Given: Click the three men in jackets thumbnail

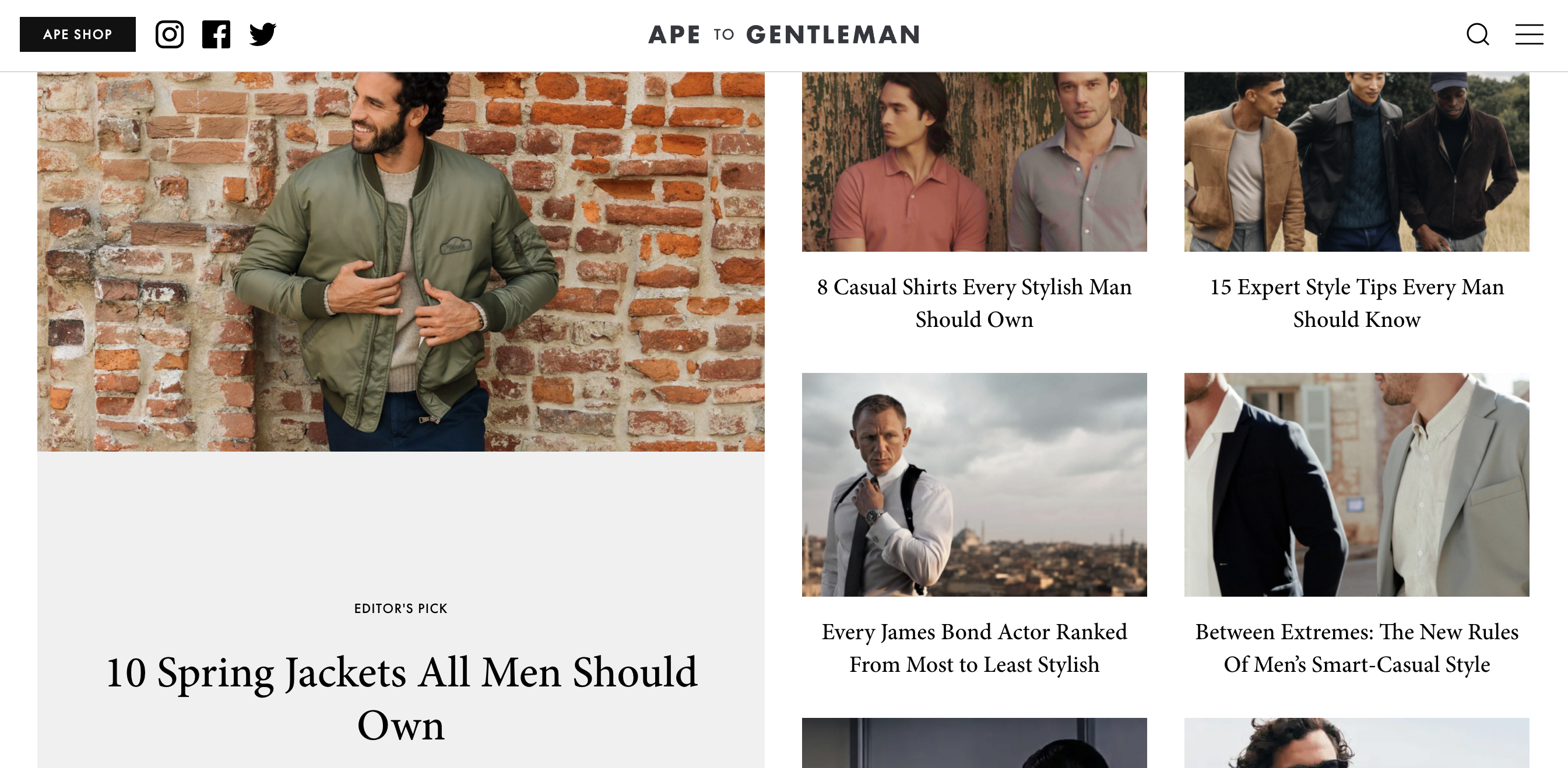Looking at the screenshot, I should coord(1356,162).
